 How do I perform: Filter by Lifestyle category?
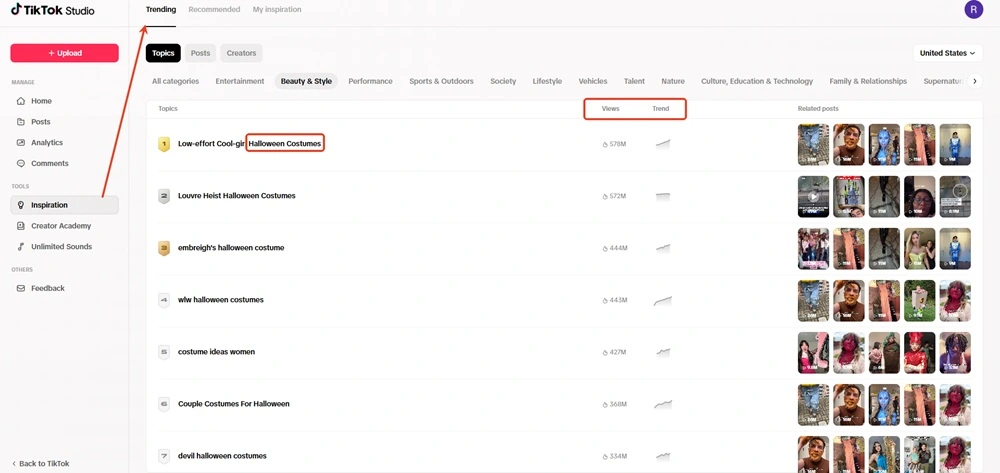(x=547, y=81)
